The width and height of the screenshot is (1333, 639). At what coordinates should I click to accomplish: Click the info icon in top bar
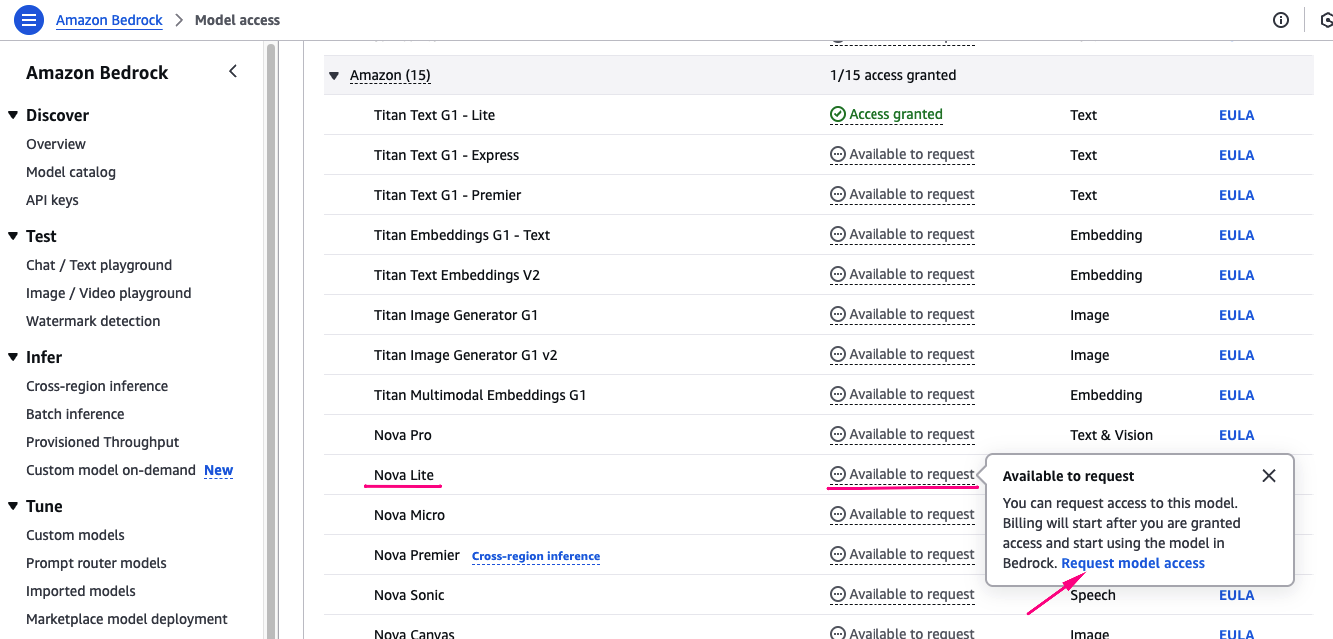pos(1281,20)
